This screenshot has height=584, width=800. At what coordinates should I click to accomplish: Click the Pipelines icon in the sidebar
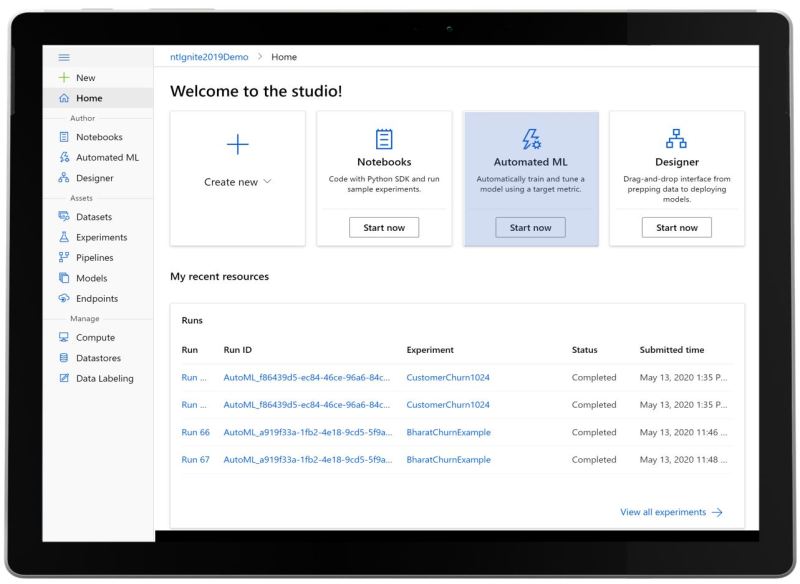click(x=64, y=257)
